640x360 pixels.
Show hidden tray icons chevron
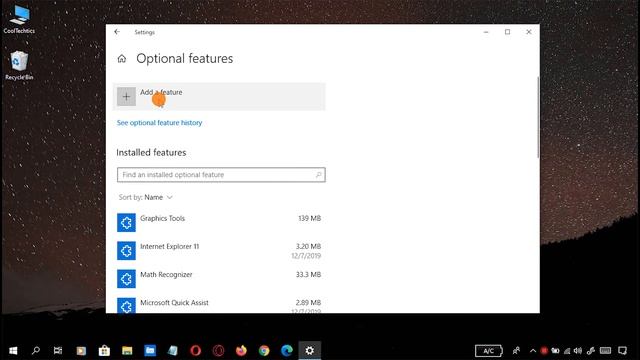533,351
